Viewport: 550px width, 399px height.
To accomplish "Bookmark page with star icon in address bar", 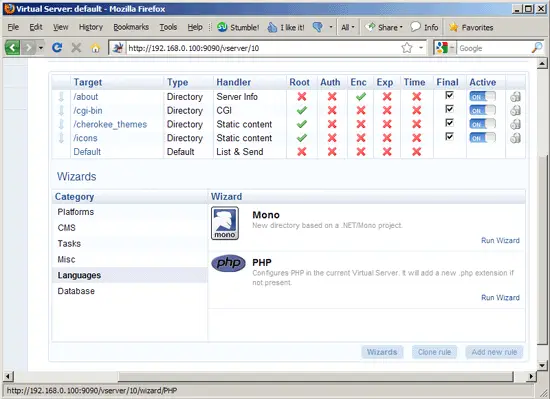I will coord(407,48).
